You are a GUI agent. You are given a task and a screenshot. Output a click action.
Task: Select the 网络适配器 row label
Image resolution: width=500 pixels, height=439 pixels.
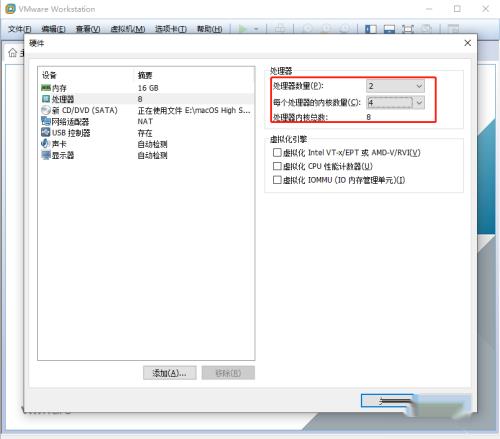pyautogui.click(x=70, y=122)
